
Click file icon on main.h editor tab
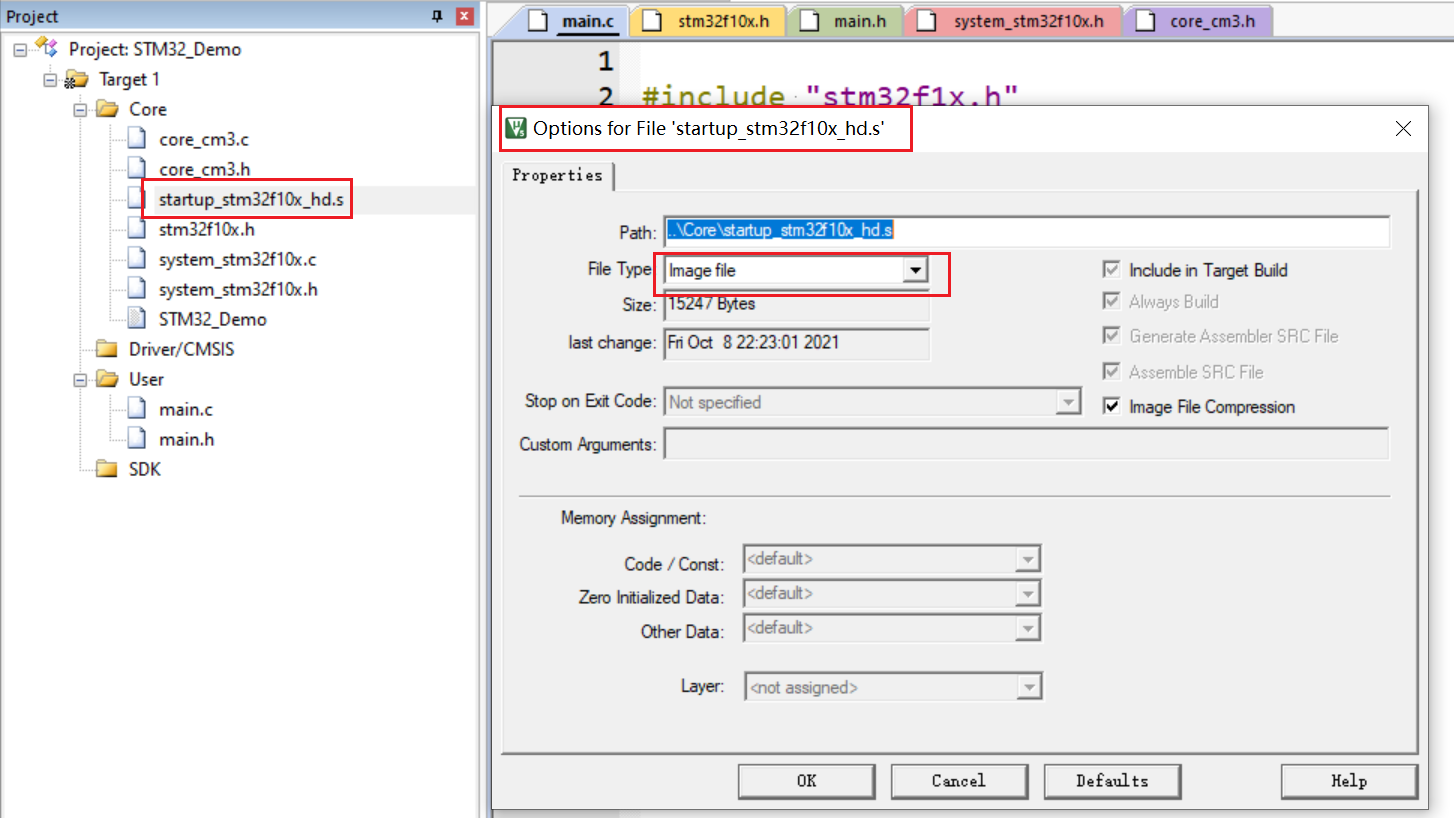[809, 21]
